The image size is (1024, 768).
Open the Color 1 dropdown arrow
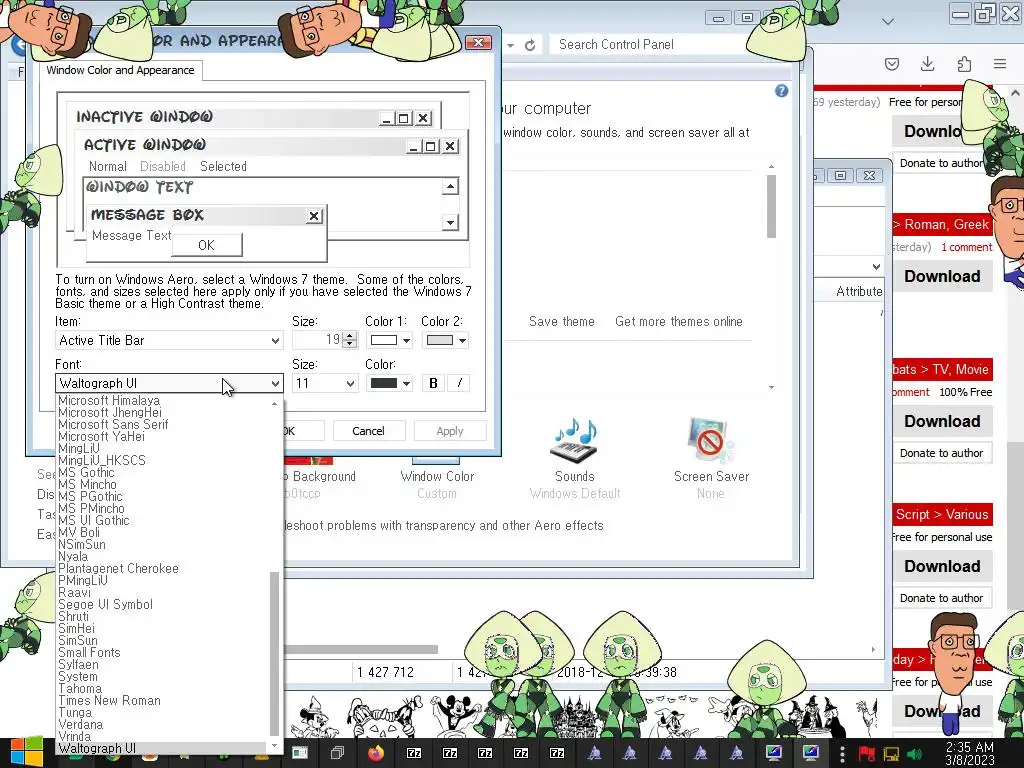tap(406, 340)
